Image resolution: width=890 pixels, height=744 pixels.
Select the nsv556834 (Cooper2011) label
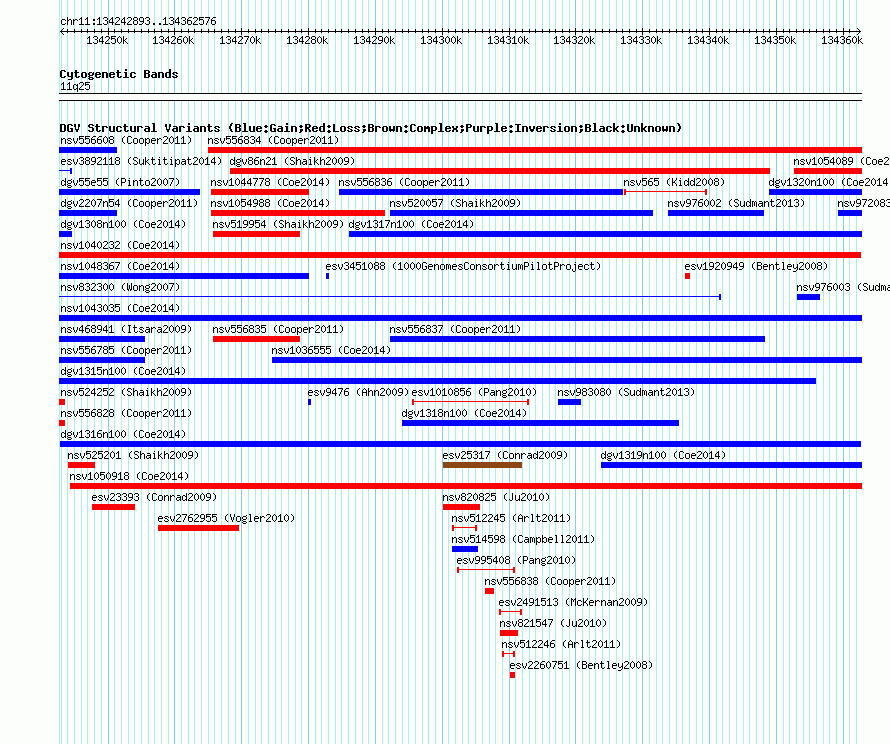(273, 140)
